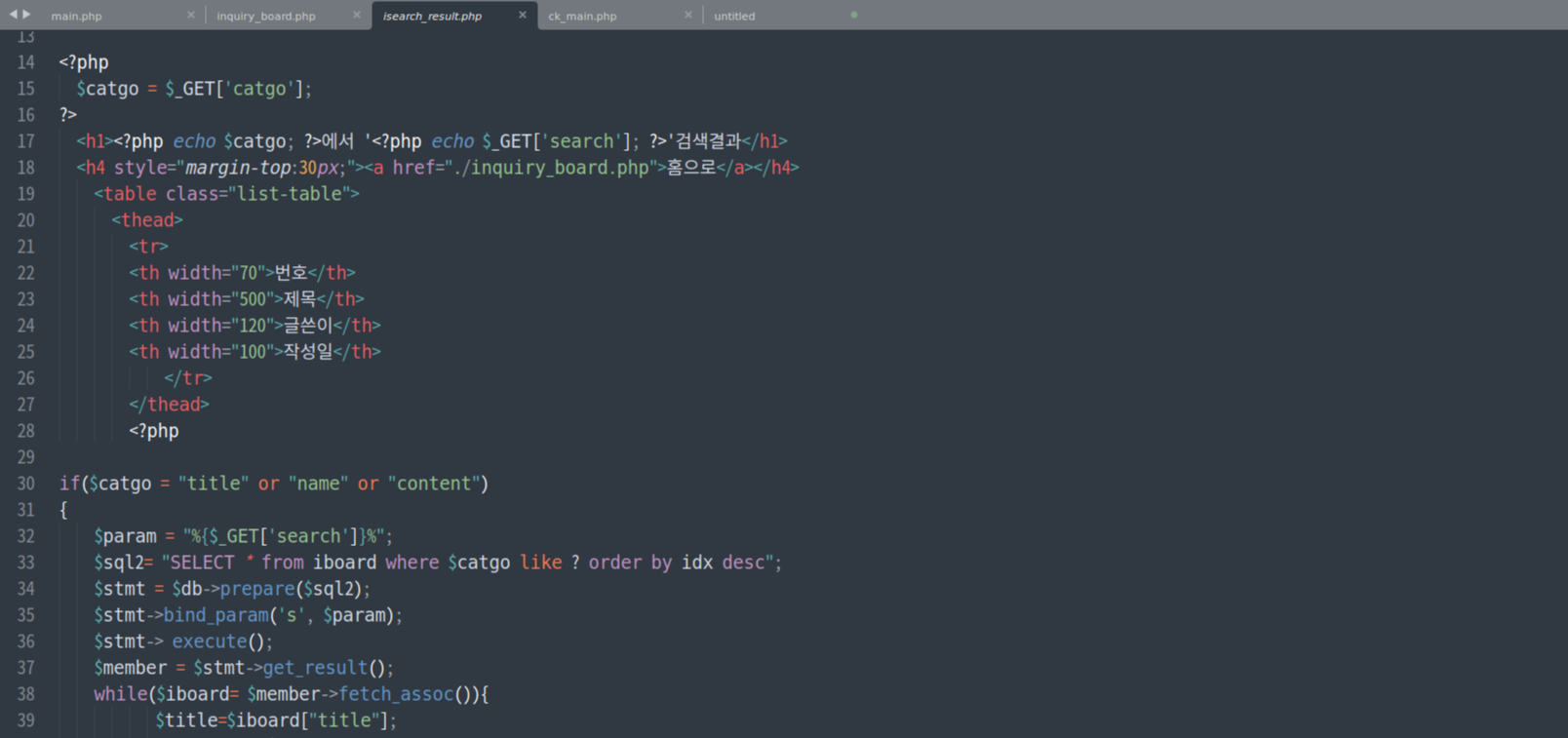Close the isearch_result.php tab

pos(523,15)
